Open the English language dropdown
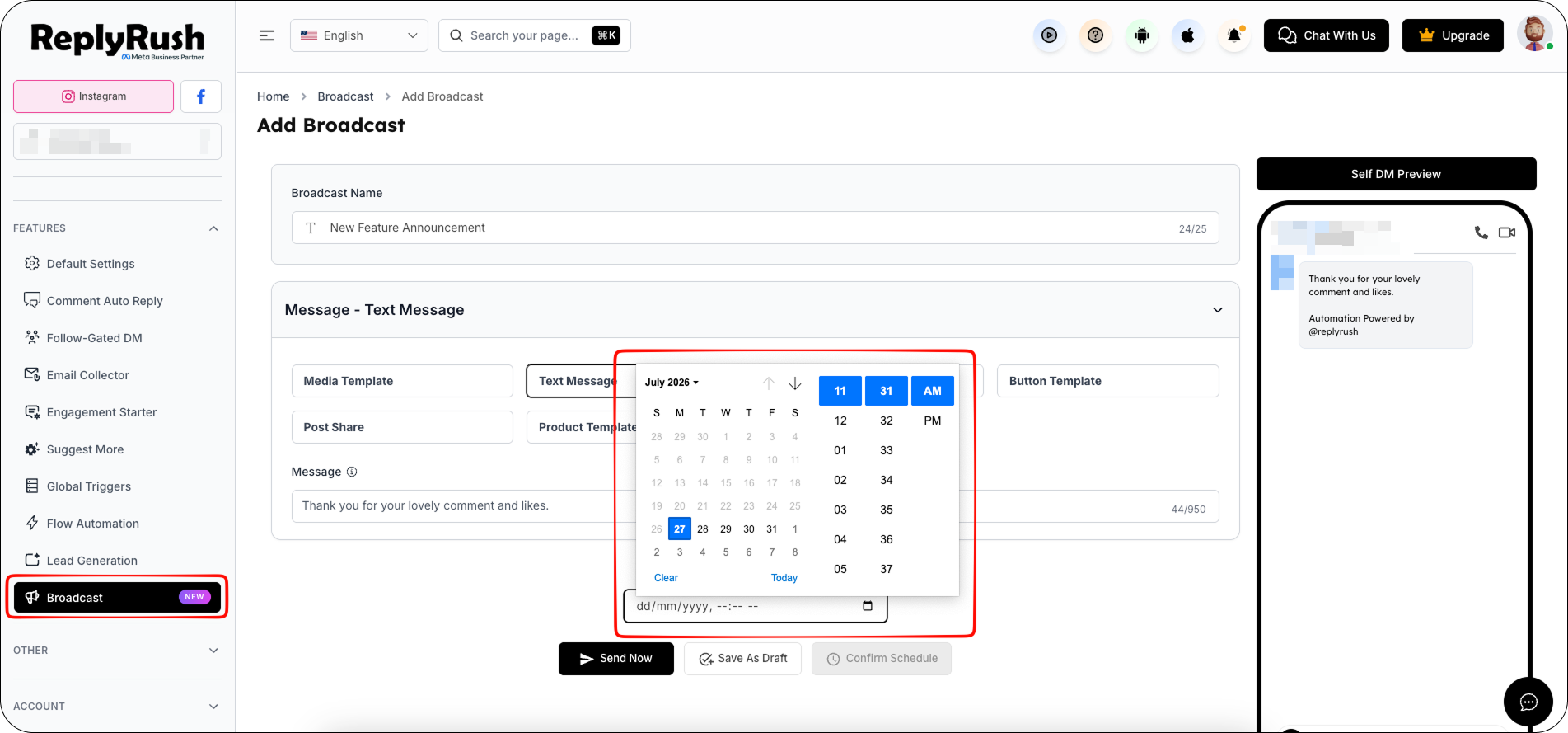The image size is (1568, 733). tap(359, 35)
